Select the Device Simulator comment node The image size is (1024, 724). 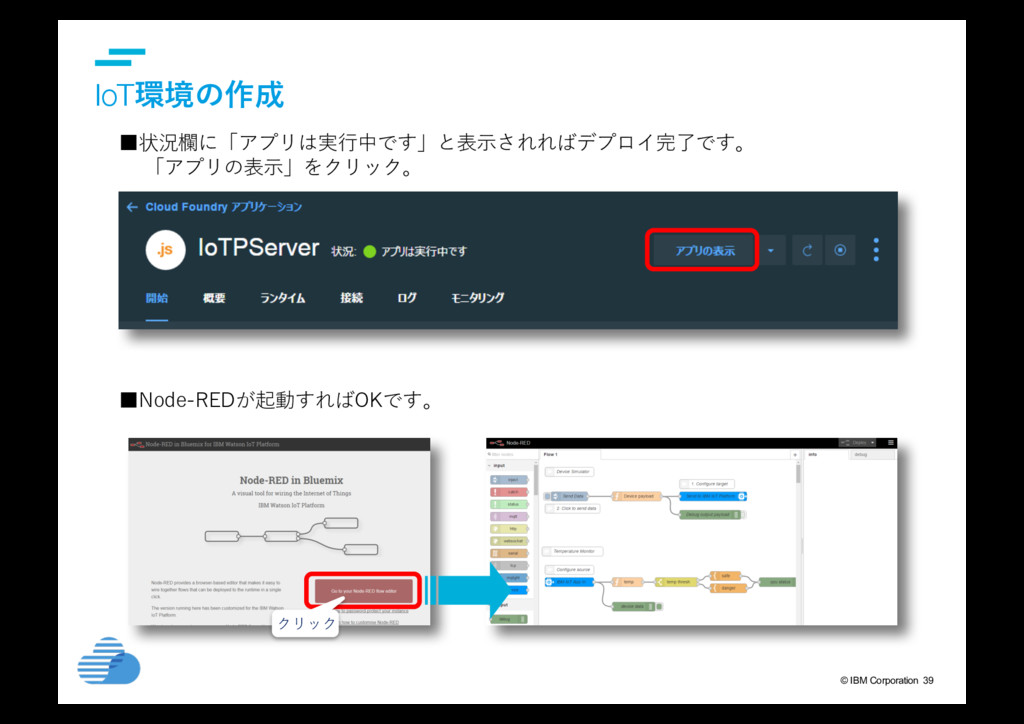569,472
